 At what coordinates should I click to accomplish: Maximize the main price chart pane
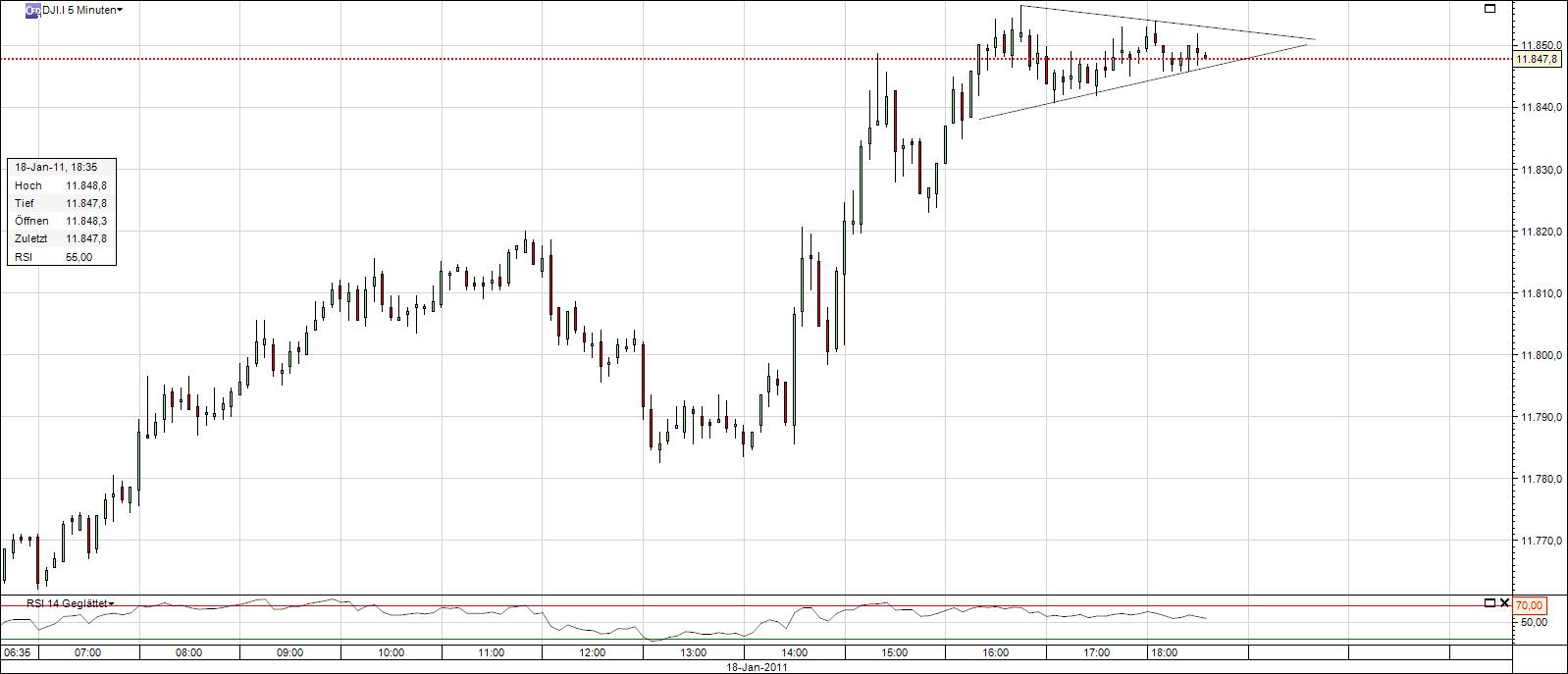click(x=1490, y=9)
